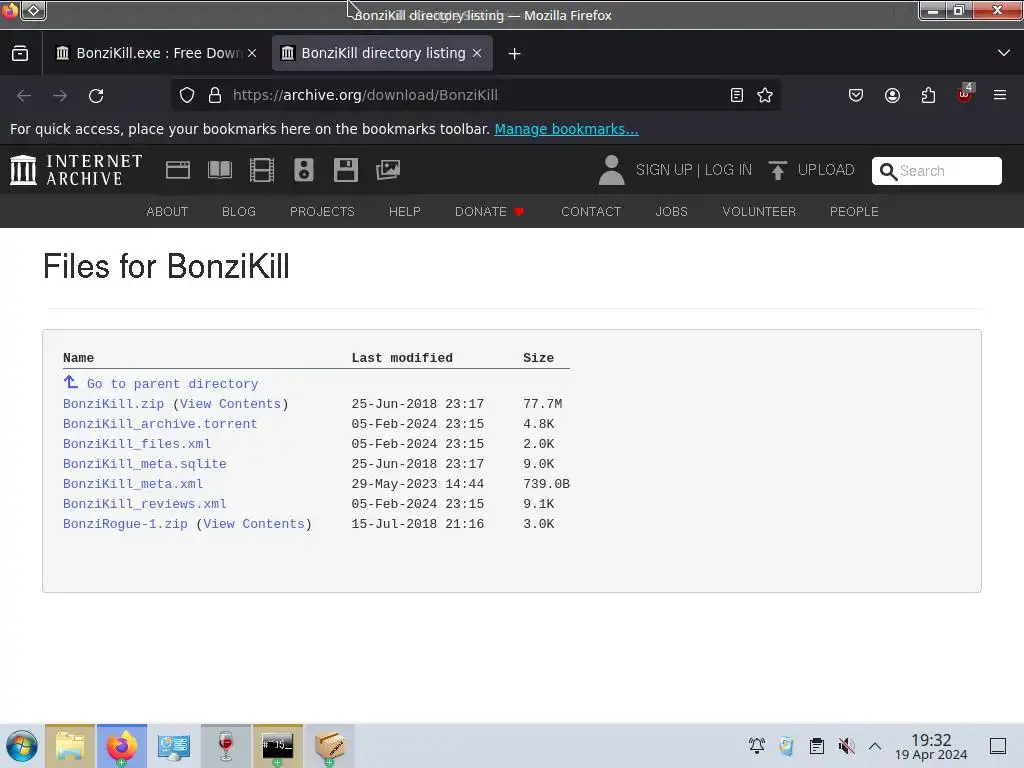
Task: Open BonziKill_reviews.xml link
Action: click(x=144, y=504)
